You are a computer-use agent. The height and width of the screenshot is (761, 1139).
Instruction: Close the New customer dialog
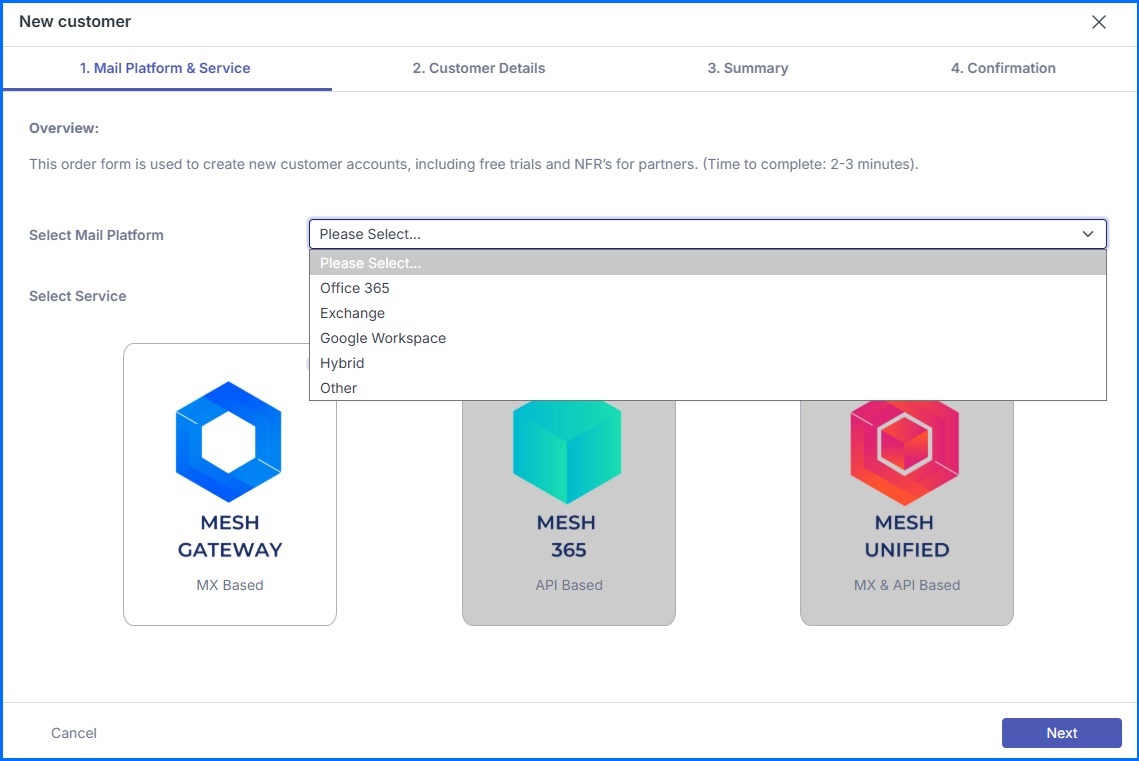[1099, 22]
